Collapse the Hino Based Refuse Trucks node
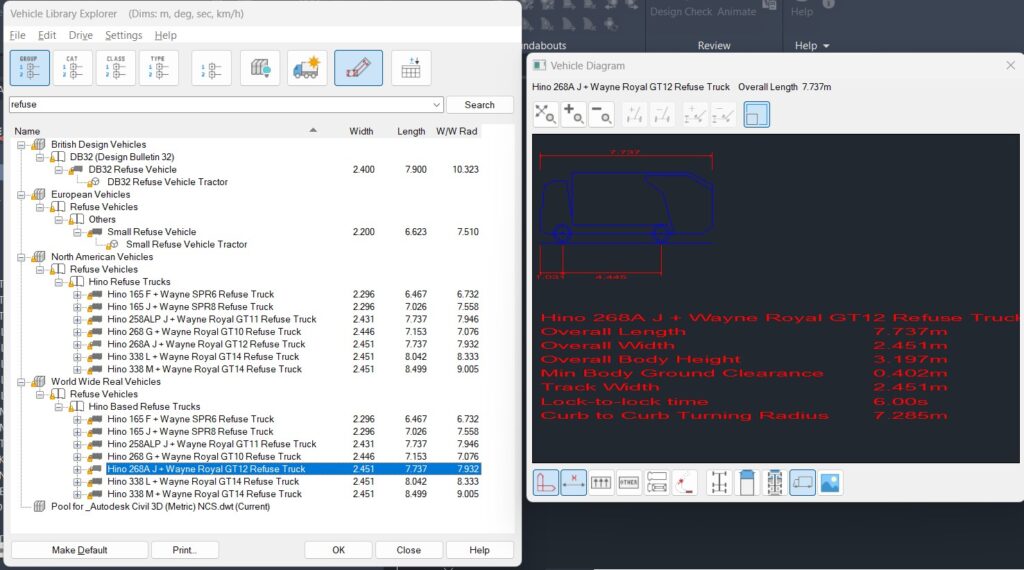This screenshot has width=1024, height=570. pyautogui.click(x=59, y=407)
